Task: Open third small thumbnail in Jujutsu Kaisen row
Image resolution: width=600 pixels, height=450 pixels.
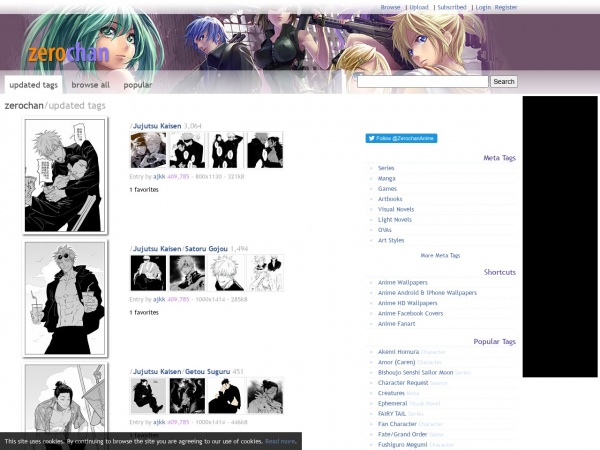Action: click(x=226, y=150)
